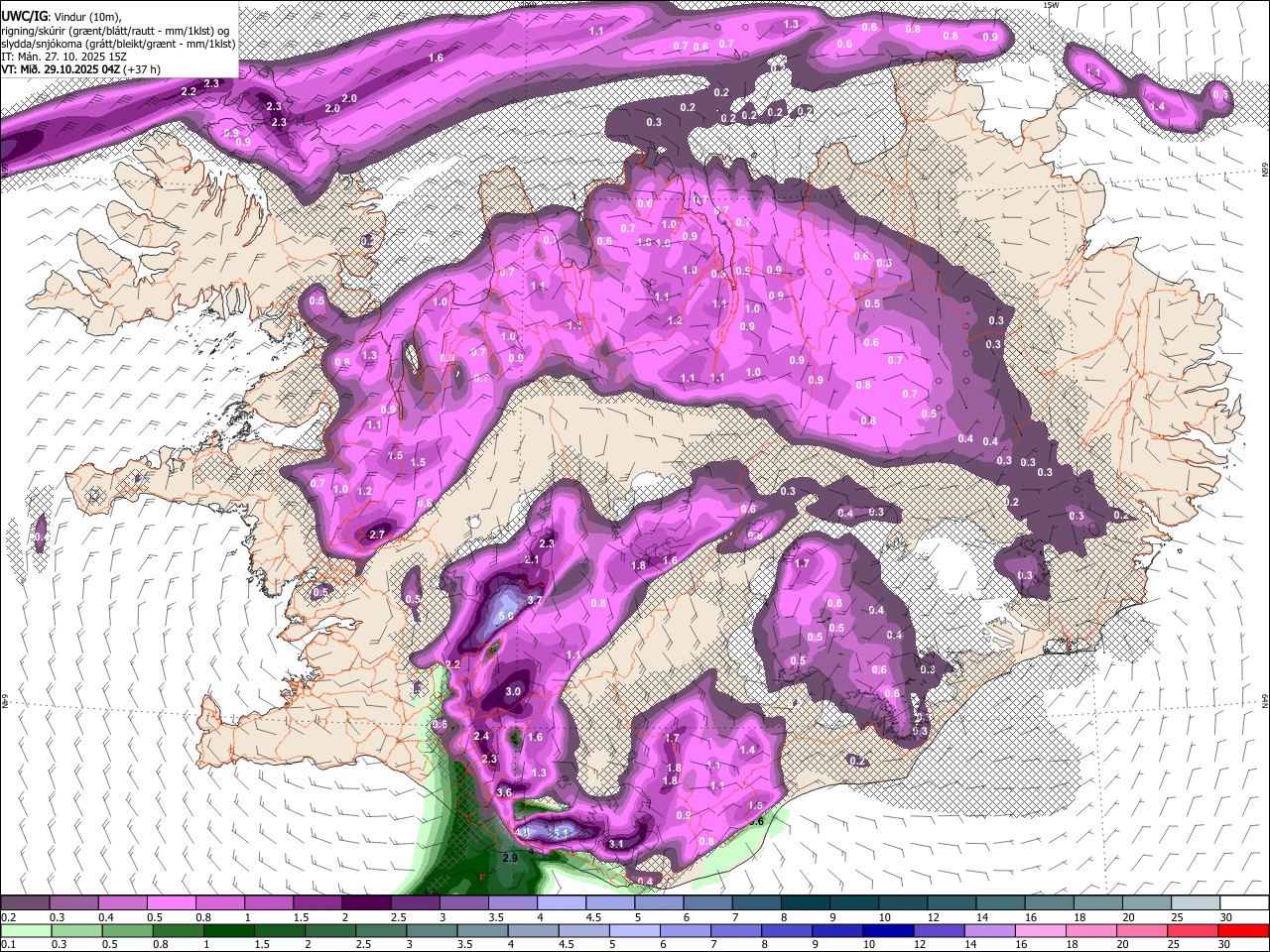Click the '(+37 h)' forecast offset text
Image resolution: width=1270 pixels, height=952 pixels.
pyautogui.click(x=141, y=69)
